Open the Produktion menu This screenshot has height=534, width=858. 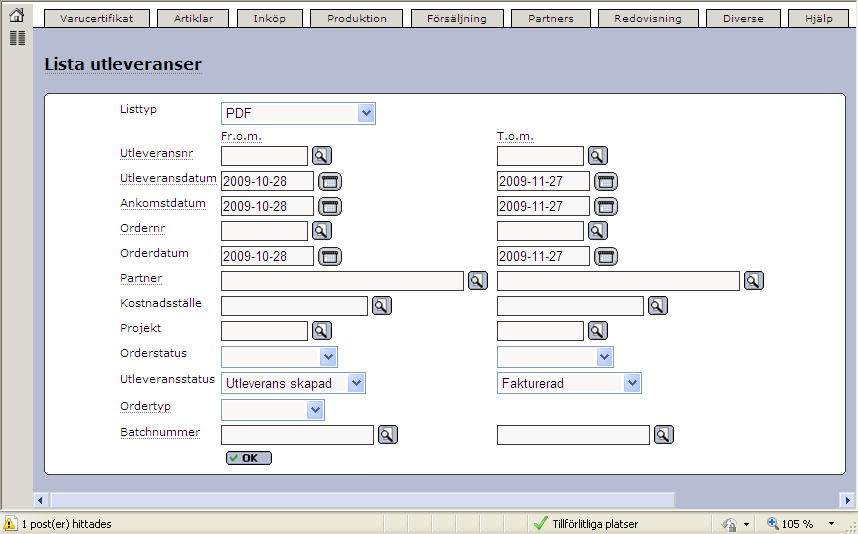(x=357, y=18)
